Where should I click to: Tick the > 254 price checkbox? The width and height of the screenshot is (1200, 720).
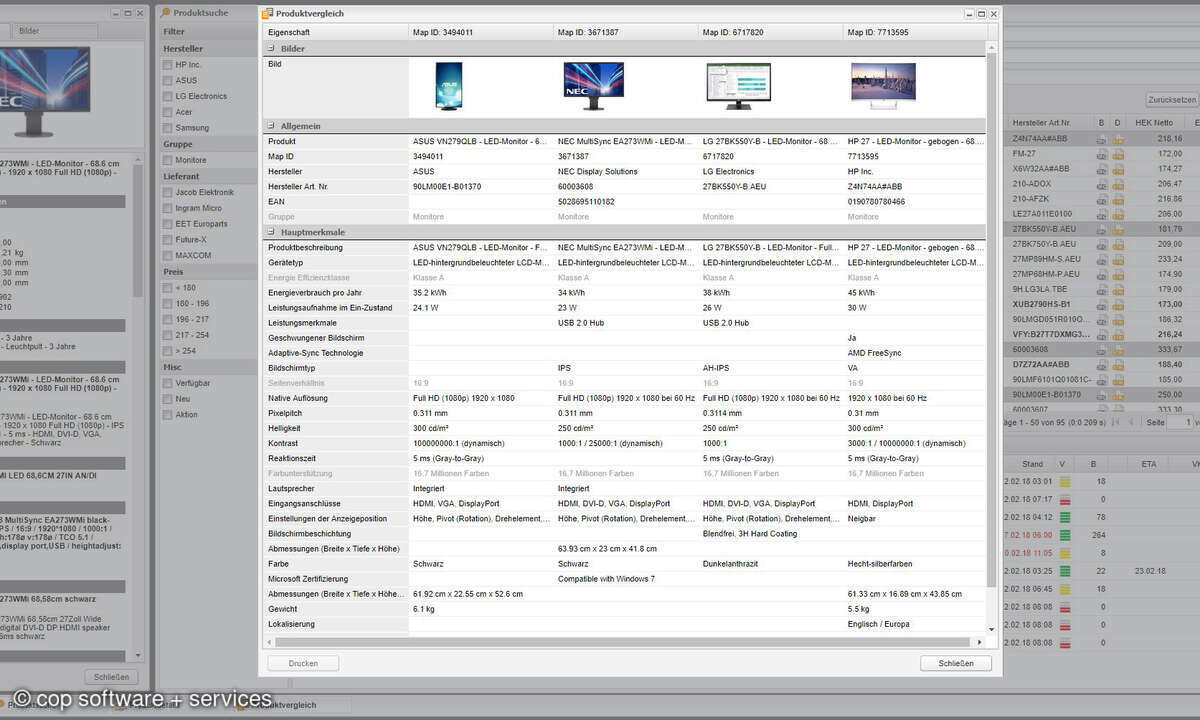pyautogui.click(x=168, y=352)
